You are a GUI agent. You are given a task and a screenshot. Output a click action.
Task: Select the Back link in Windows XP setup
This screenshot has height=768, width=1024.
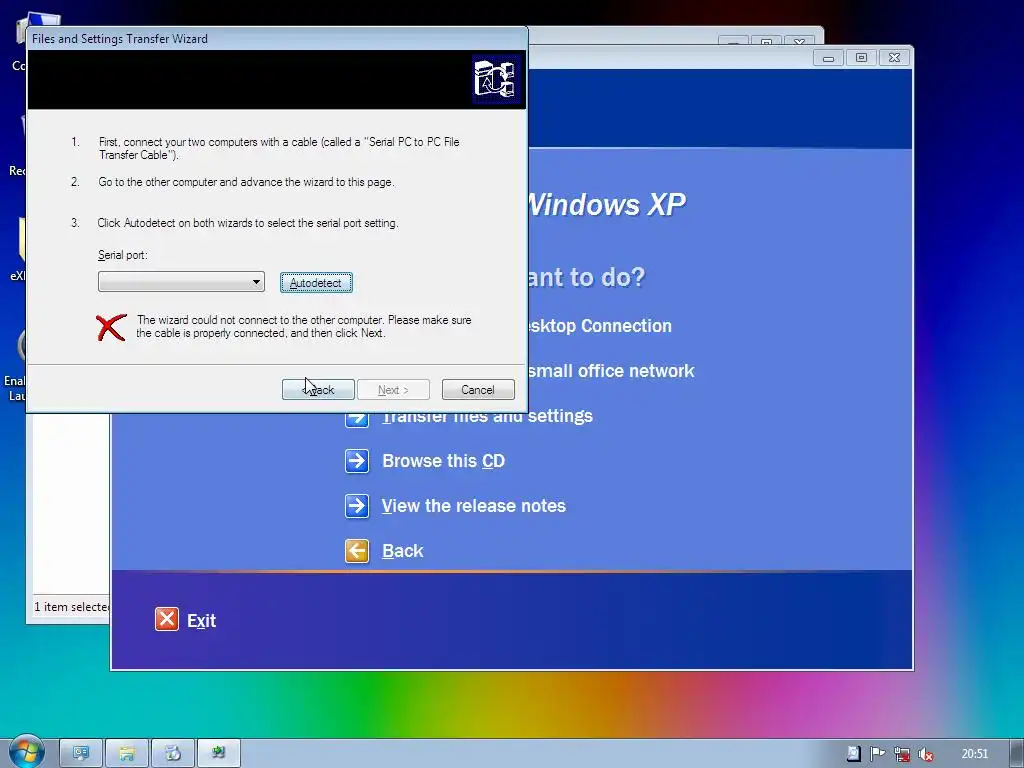[402, 551]
